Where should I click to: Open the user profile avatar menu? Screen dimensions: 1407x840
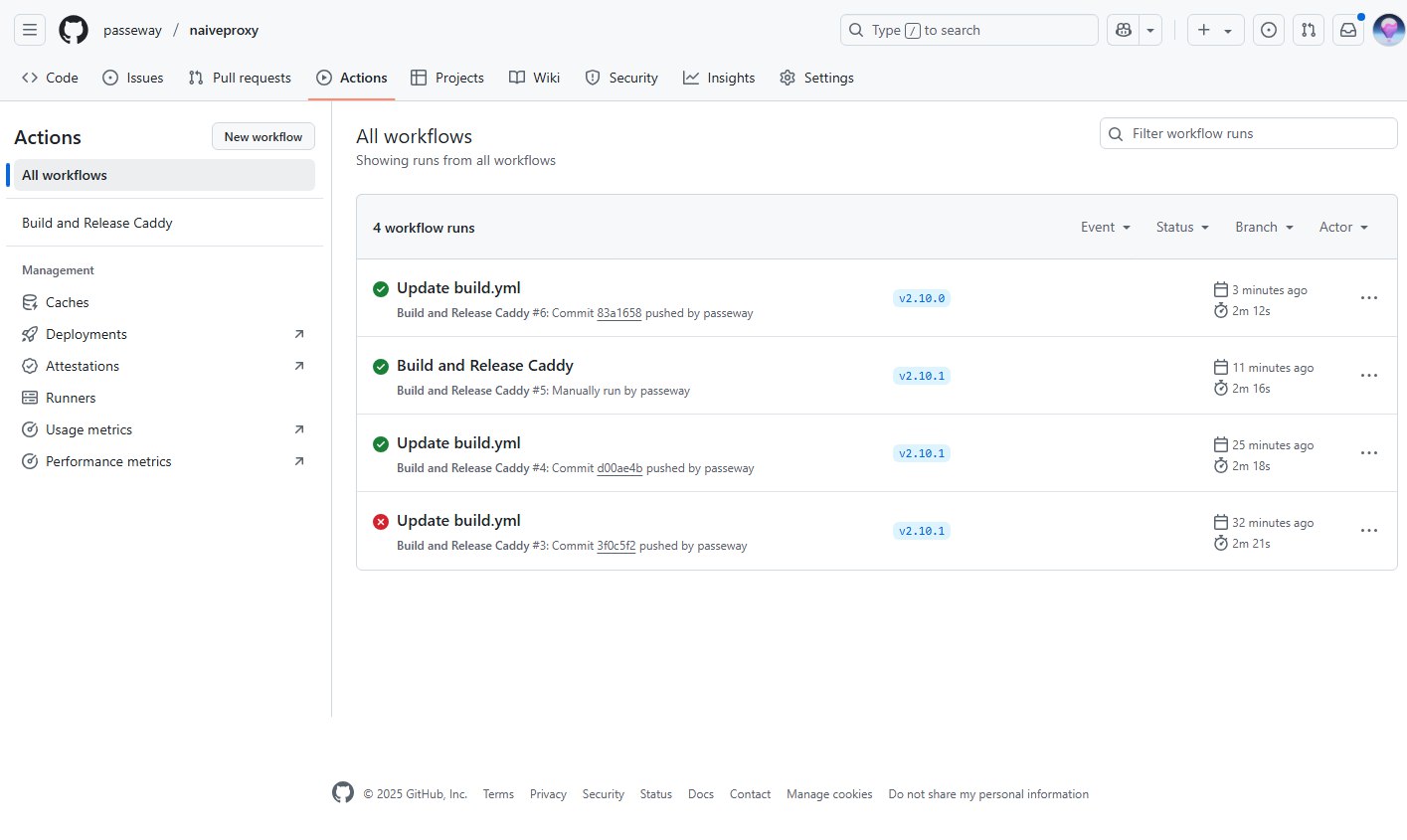click(1388, 30)
